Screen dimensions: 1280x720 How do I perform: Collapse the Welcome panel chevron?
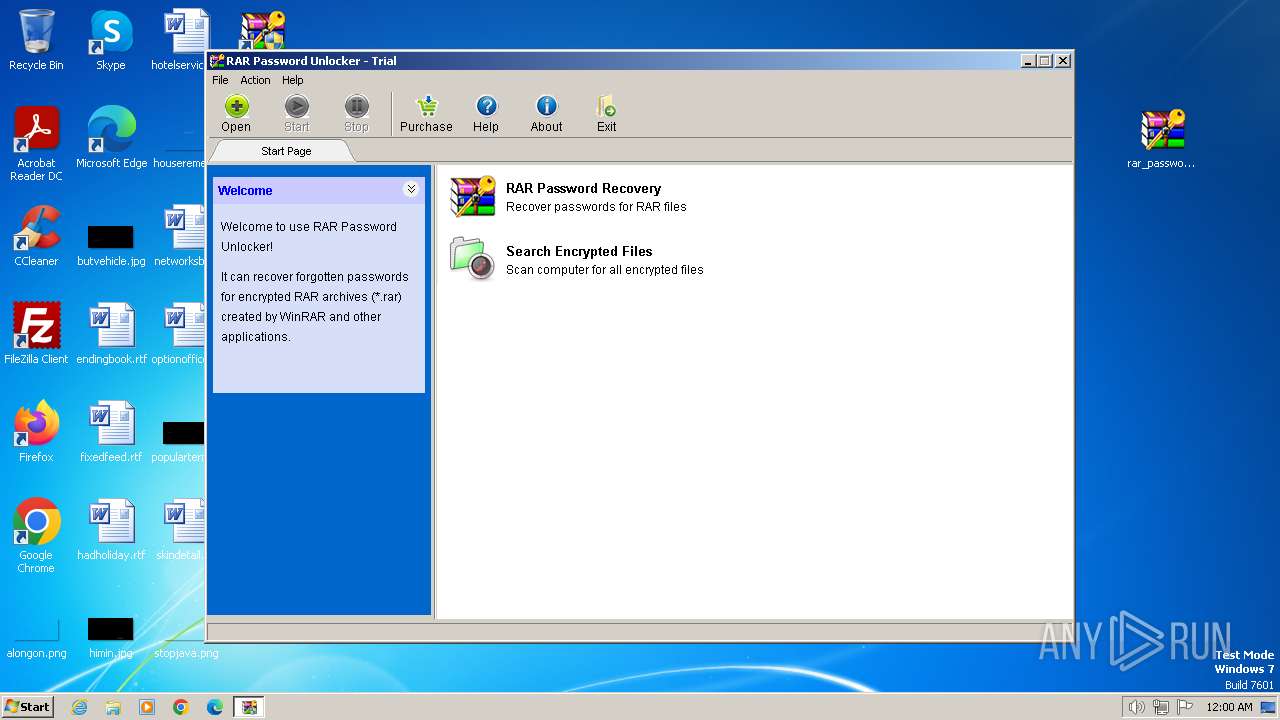[411, 189]
